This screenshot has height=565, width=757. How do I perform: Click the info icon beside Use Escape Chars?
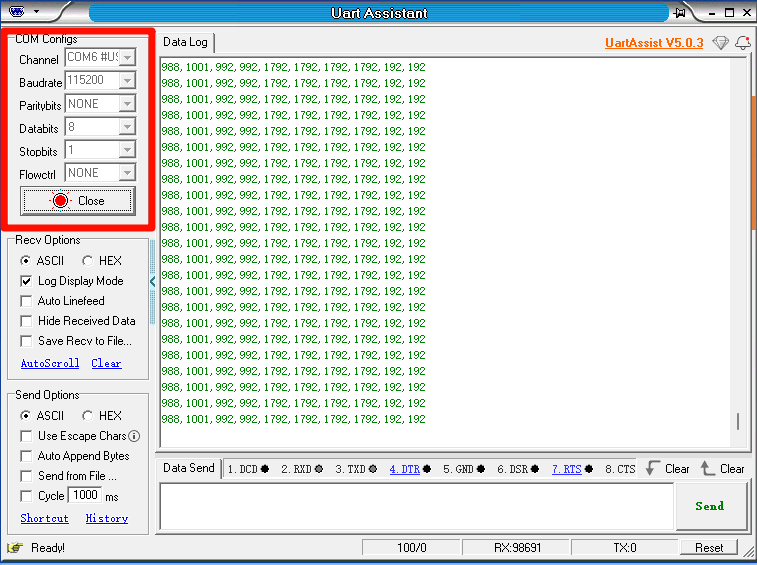point(134,436)
